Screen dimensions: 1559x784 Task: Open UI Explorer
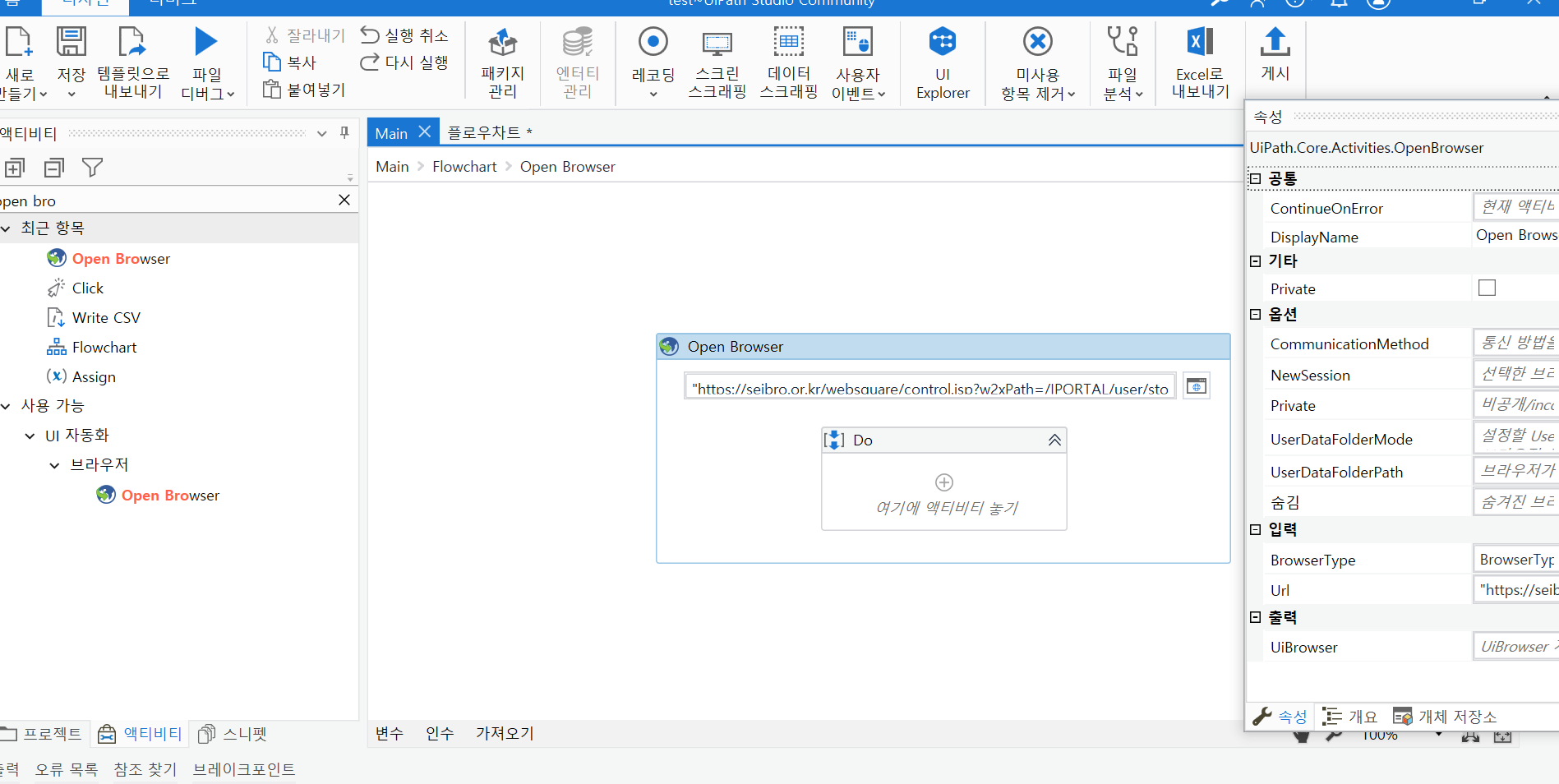(943, 62)
